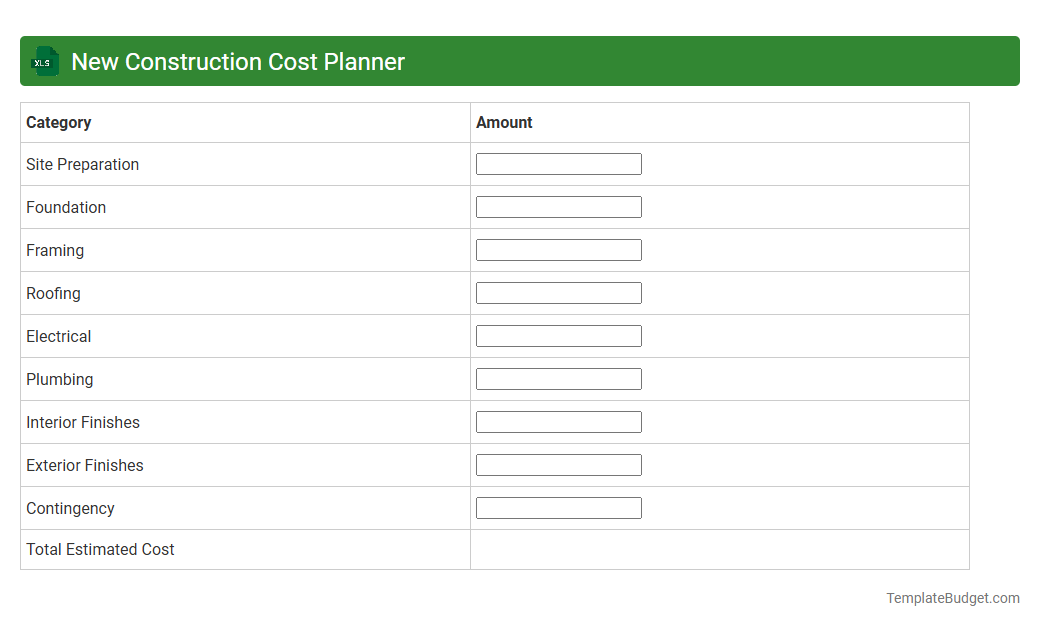Viewport: 1040px width, 627px height.
Task: Focus the Roofing cost input box
Action: pyautogui.click(x=559, y=292)
